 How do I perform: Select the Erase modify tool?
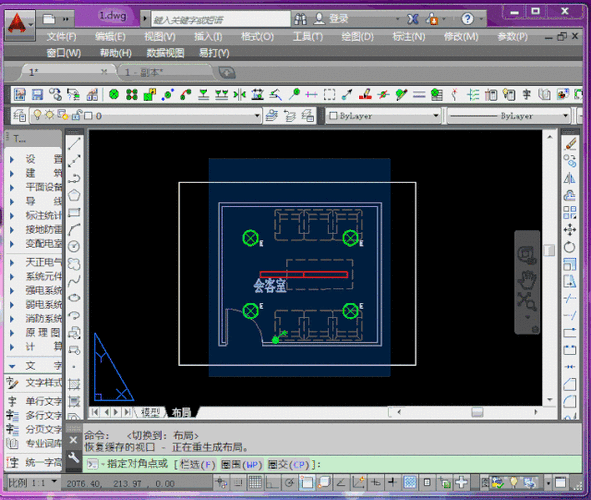(x=570, y=144)
